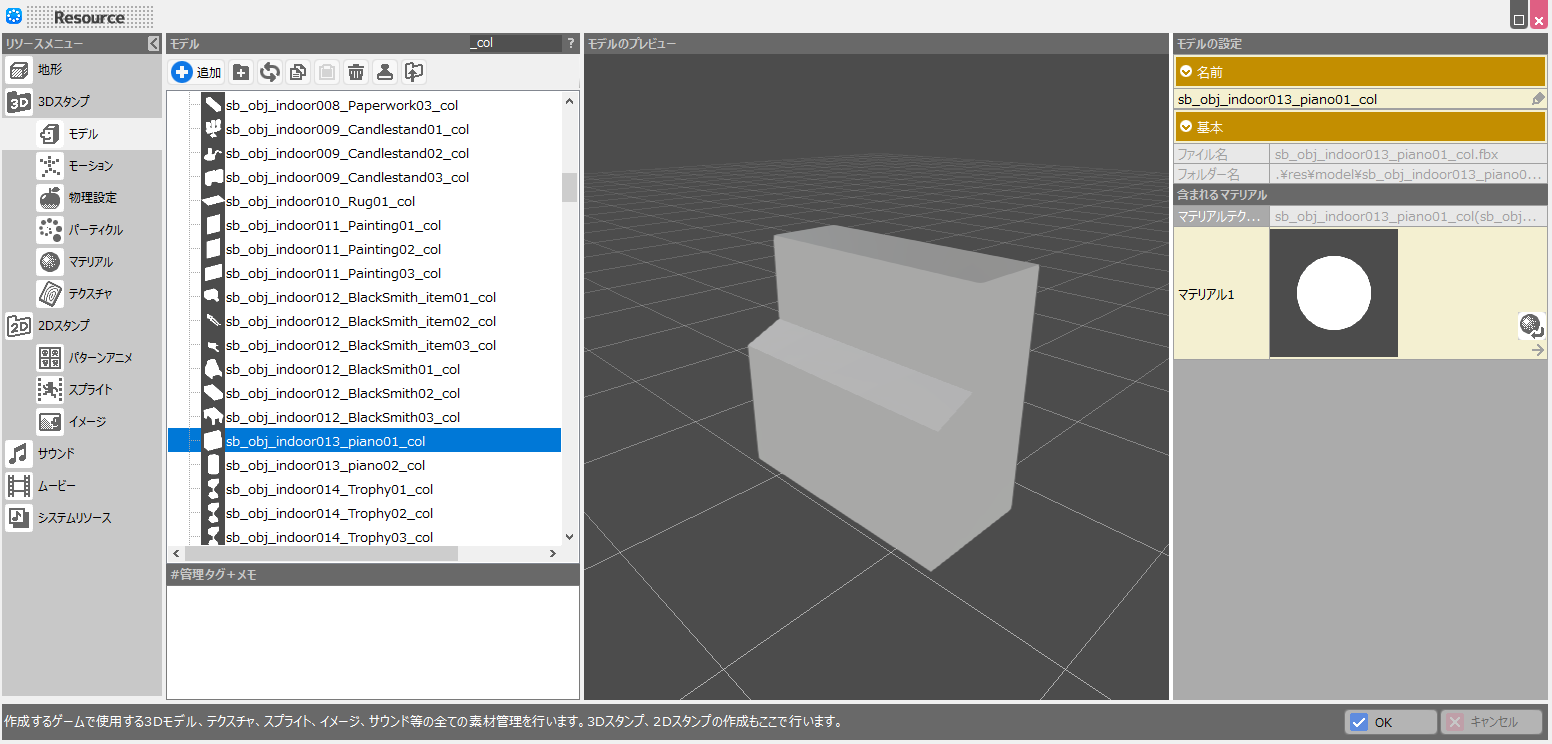The width and height of the screenshot is (1552, 744).
Task: Open the テクスチャ resource category
Action: (90, 294)
